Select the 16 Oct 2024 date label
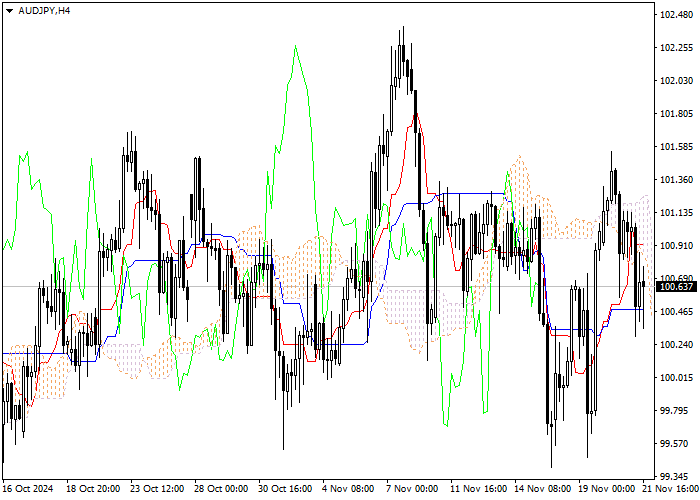The image size is (700, 500). [x=28, y=489]
